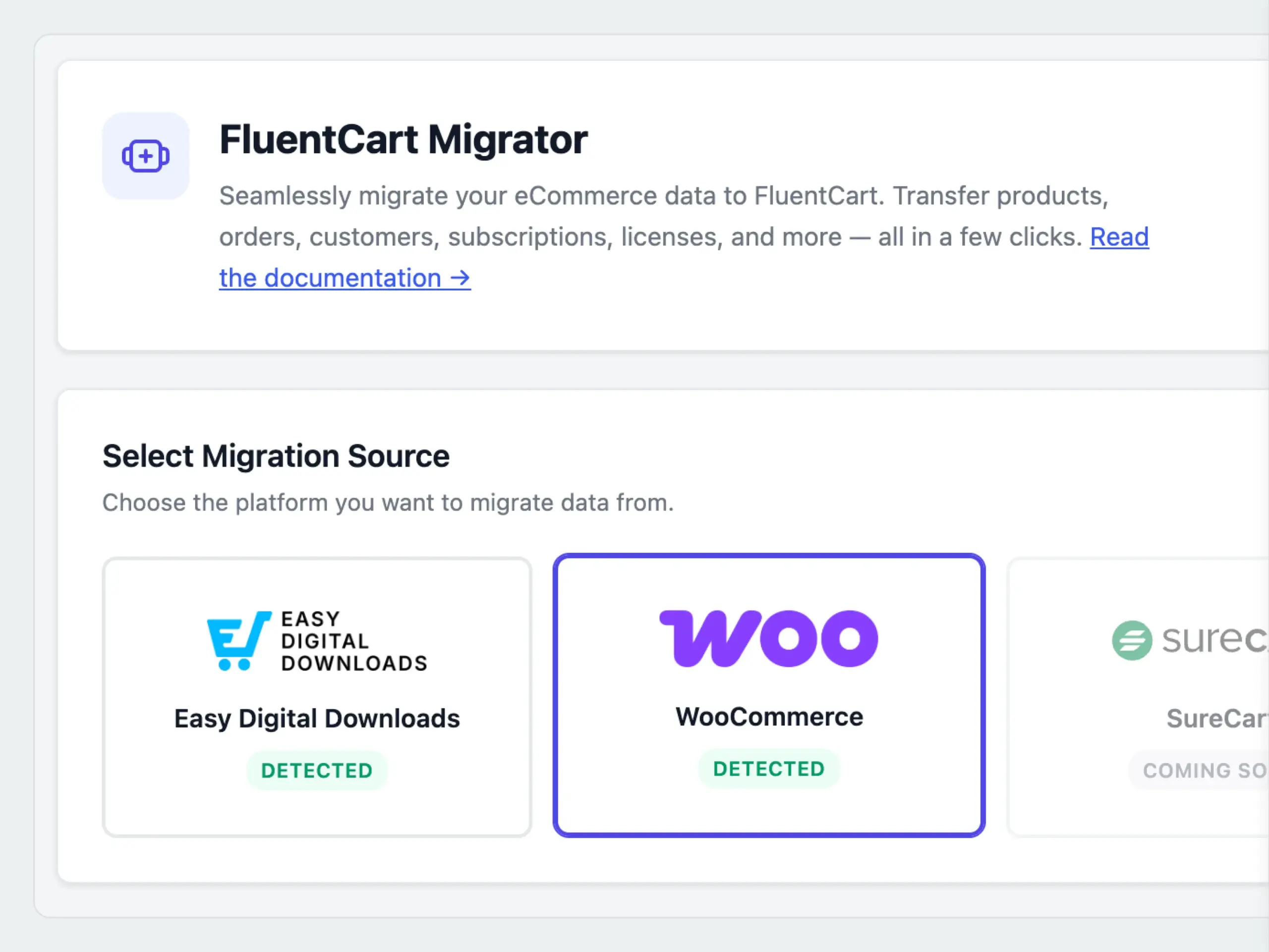Click the DETECTED badge under WooCommerce
This screenshot has width=1269, height=952.
(x=769, y=769)
